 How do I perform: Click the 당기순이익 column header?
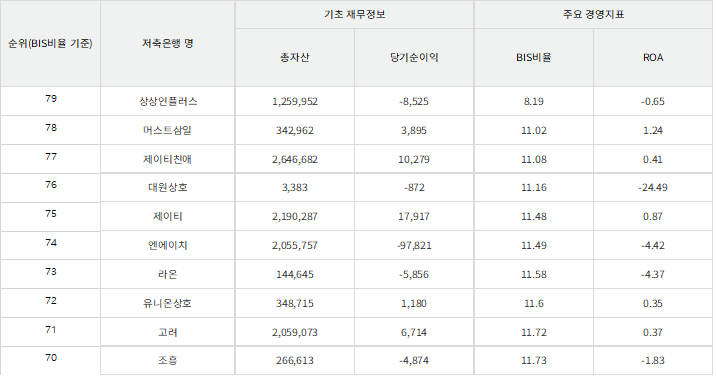(414, 58)
